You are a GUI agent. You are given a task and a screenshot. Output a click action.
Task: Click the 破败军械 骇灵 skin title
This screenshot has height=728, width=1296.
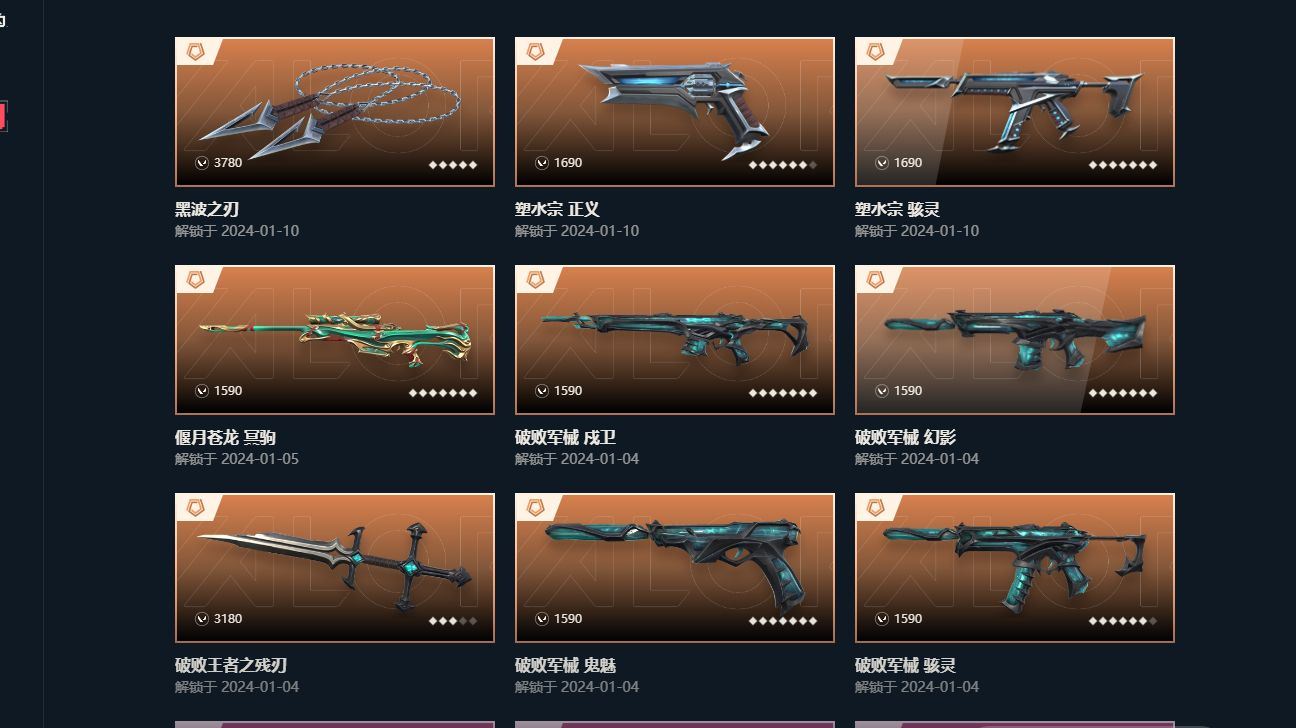coord(905,665)
